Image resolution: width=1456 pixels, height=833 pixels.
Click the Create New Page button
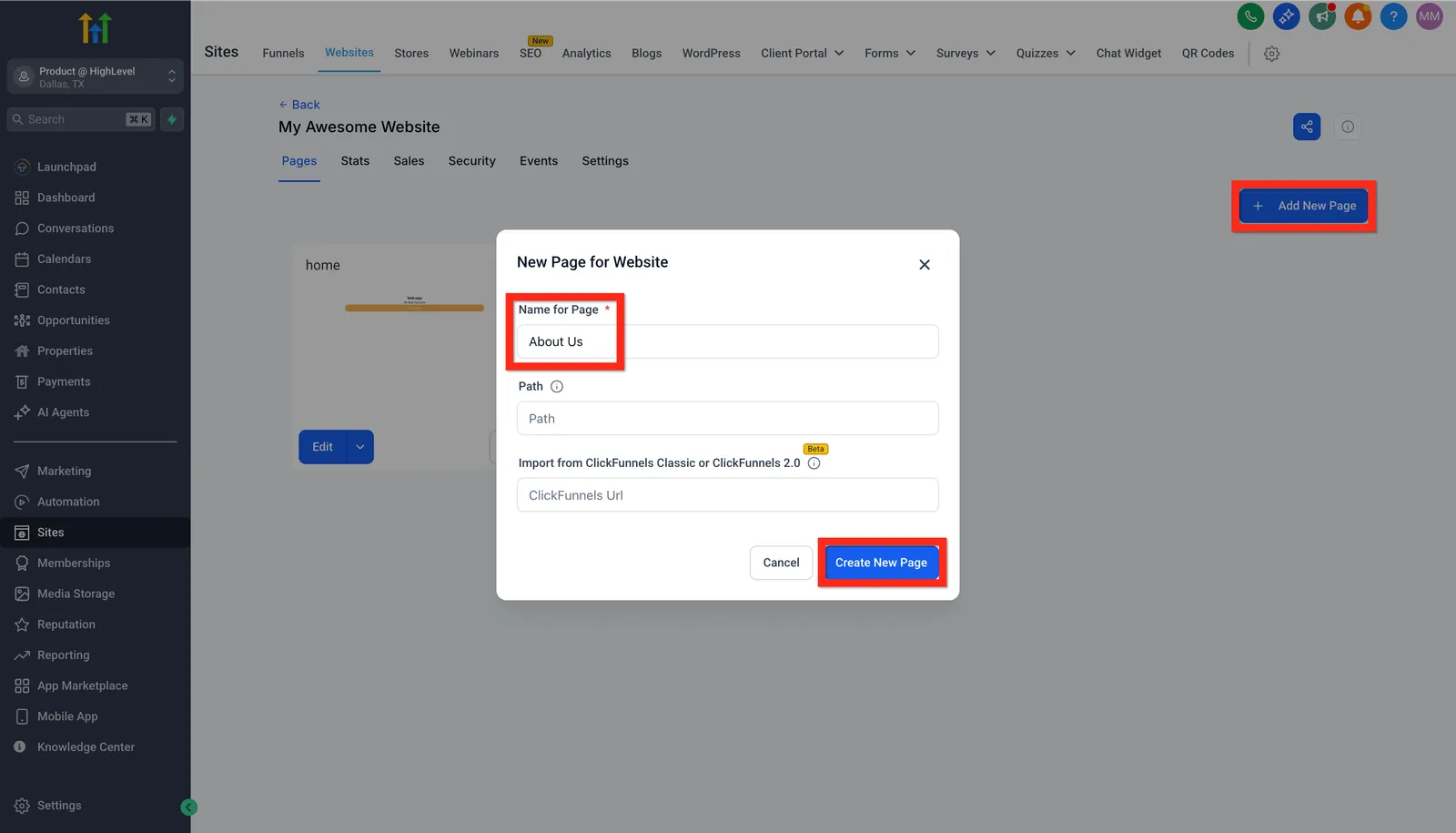point(881,563)
